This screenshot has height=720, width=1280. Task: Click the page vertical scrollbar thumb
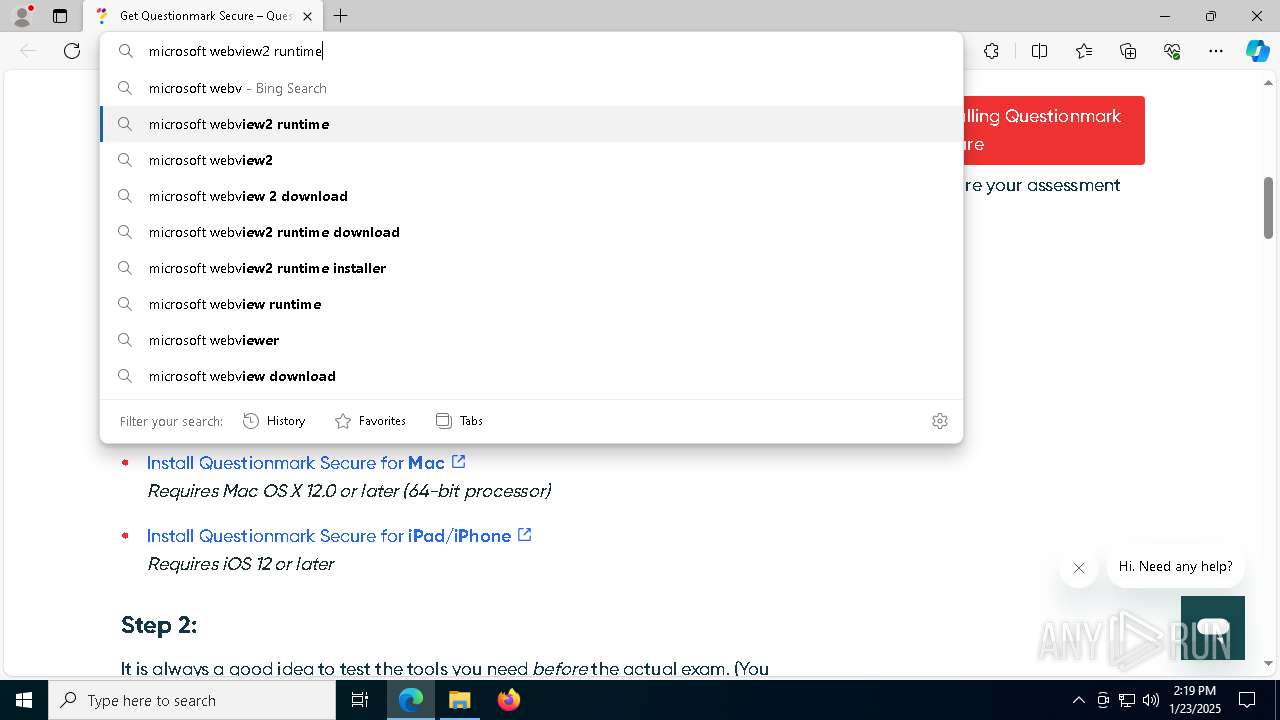tap(1268, 208)
